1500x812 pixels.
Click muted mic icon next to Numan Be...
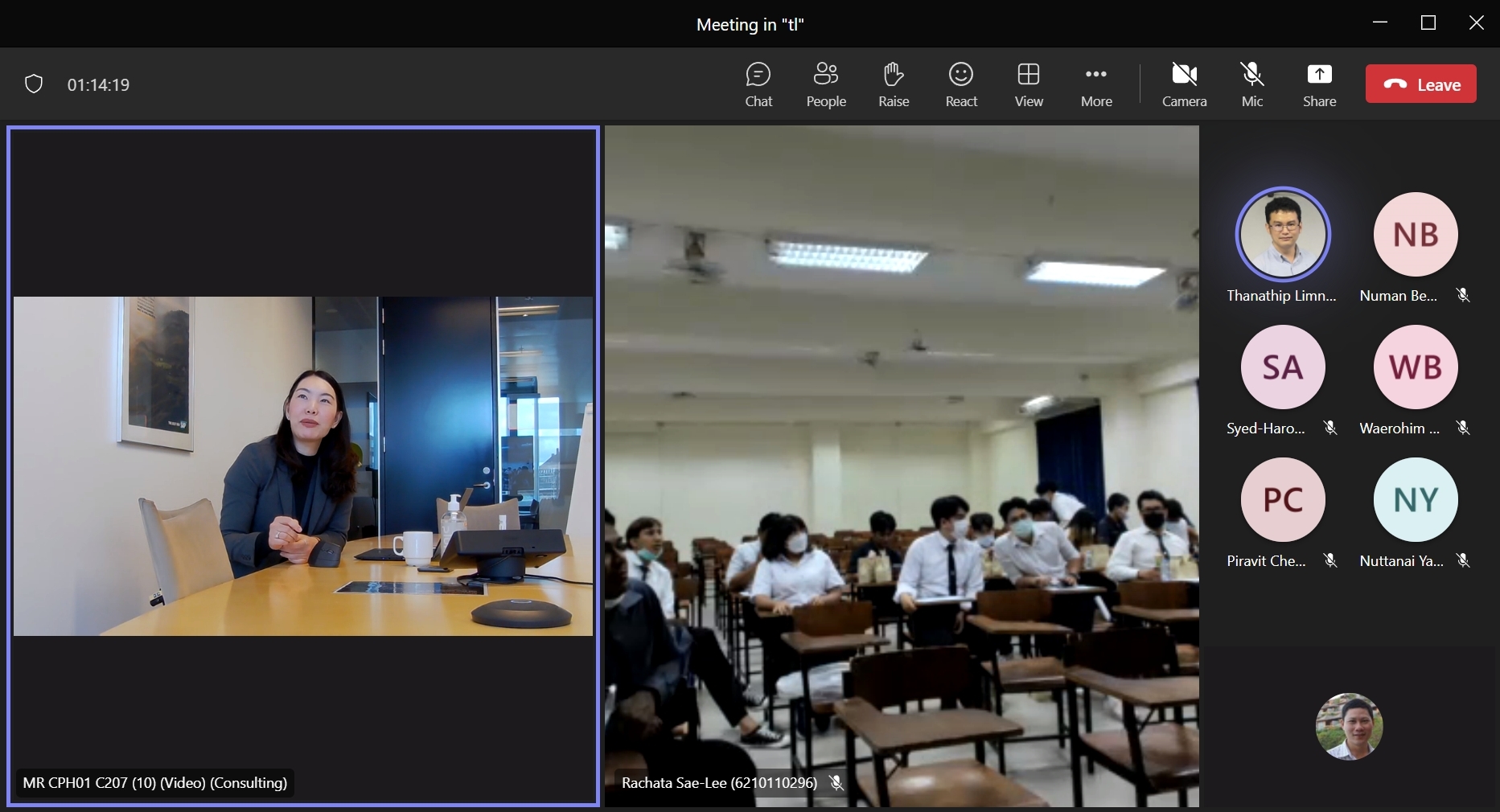point(1463,296)
